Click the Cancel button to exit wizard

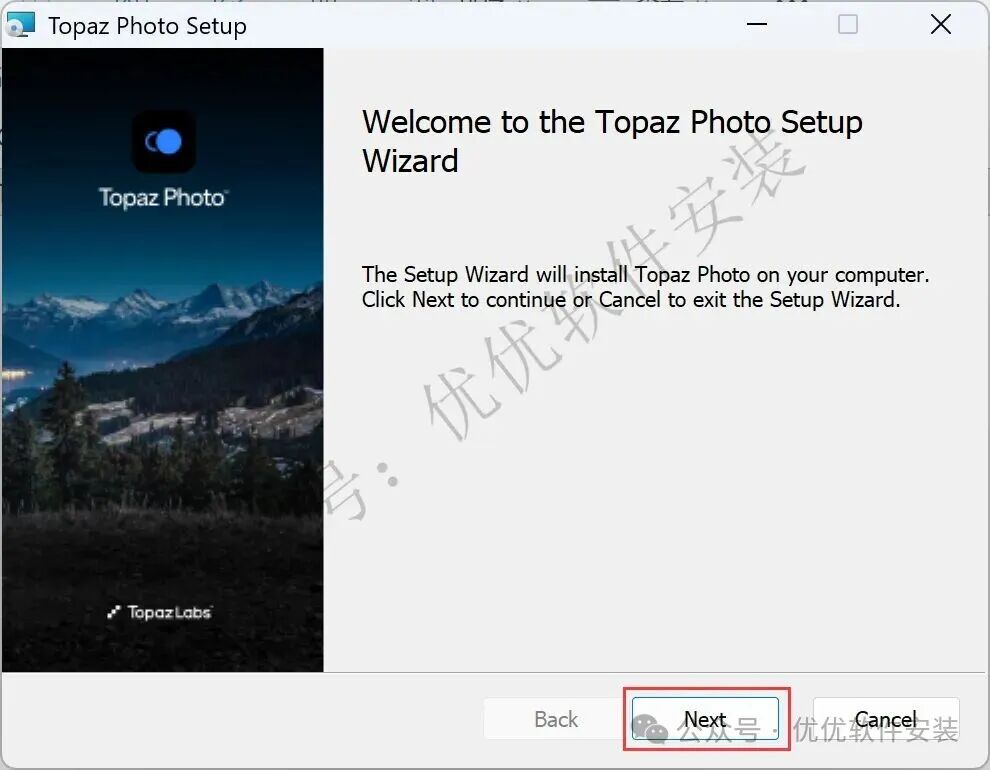(x=886, y=718)
